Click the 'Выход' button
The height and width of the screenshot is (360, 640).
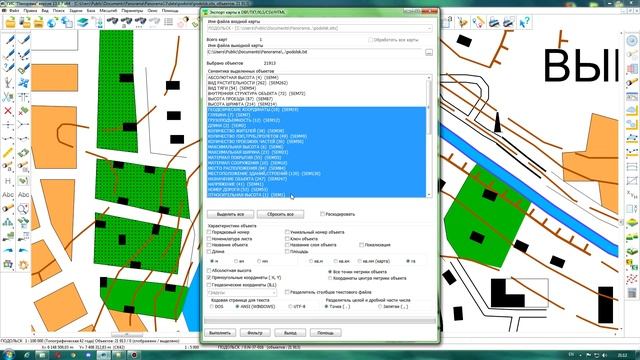click(x=290, y=333)
